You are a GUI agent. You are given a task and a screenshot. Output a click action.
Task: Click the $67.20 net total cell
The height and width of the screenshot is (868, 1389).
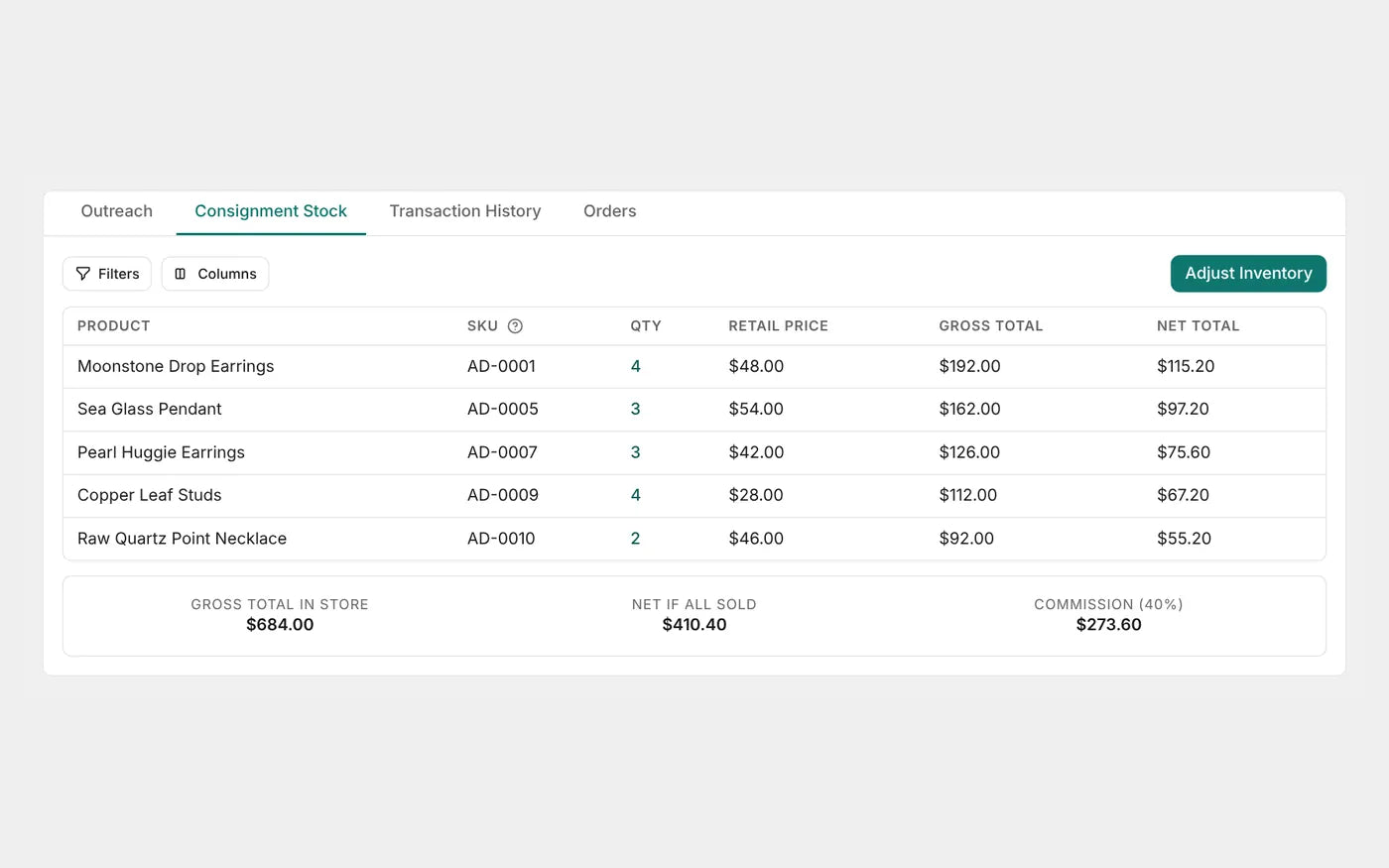[1183, 495]
